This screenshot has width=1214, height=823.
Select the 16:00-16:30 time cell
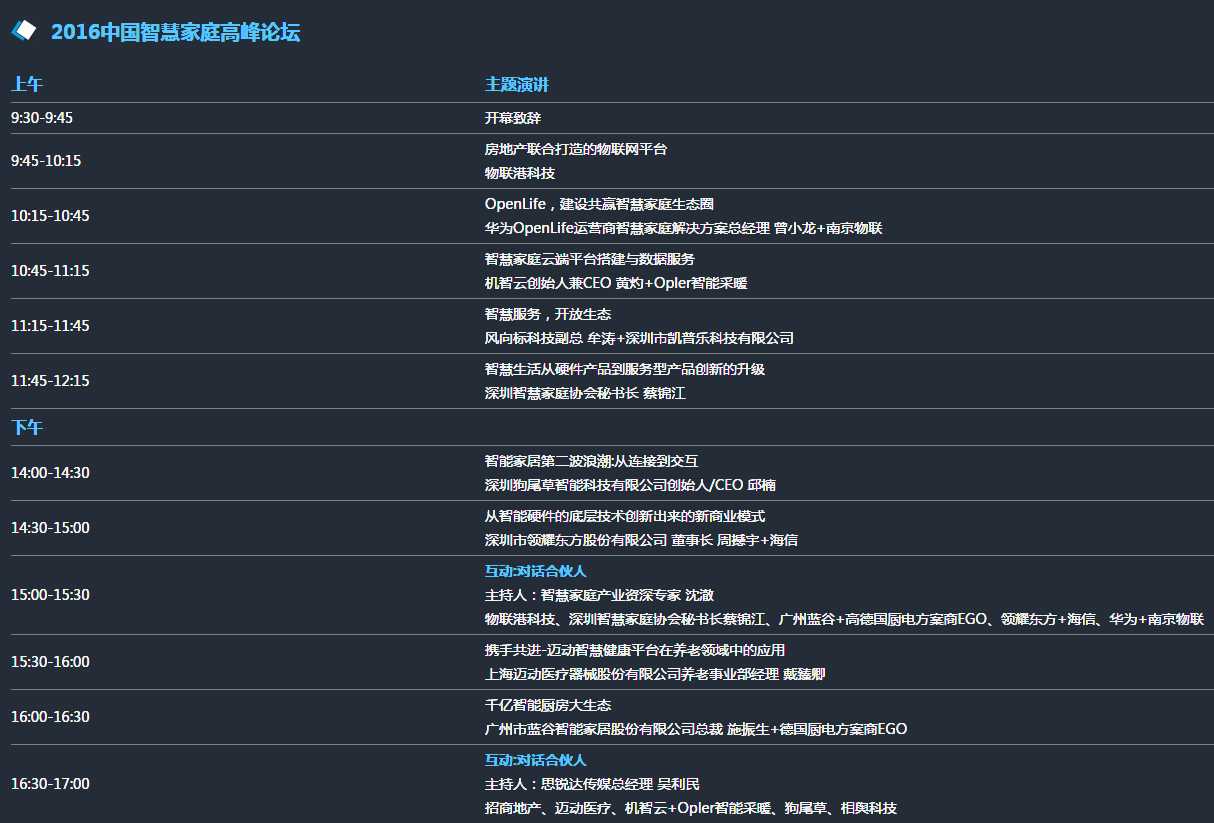[x=50, y=717]
